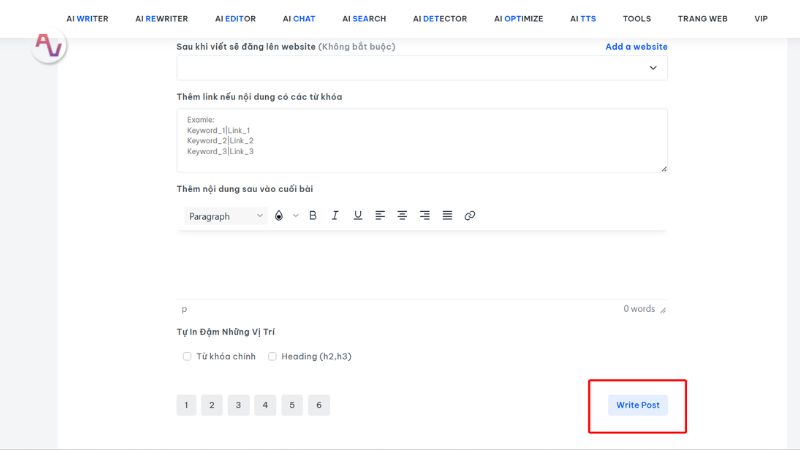Enable the Từ khóa chính checkbox
This screenshot has width=800, height=450.
tap(187, 356)
